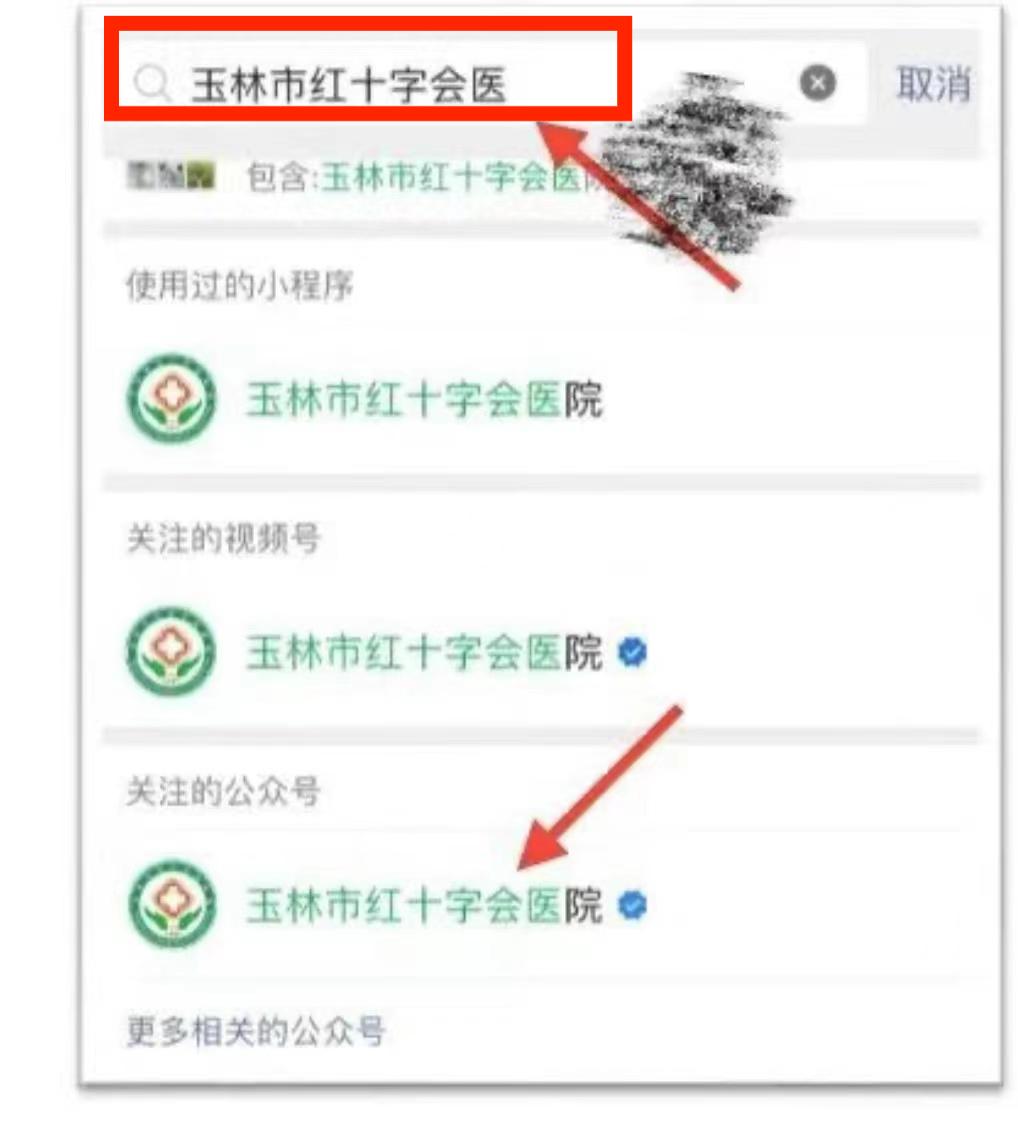The height and width of the screenshot is (1147, 1018).
Task: Clear the search text with X icon
Action: 818,82
